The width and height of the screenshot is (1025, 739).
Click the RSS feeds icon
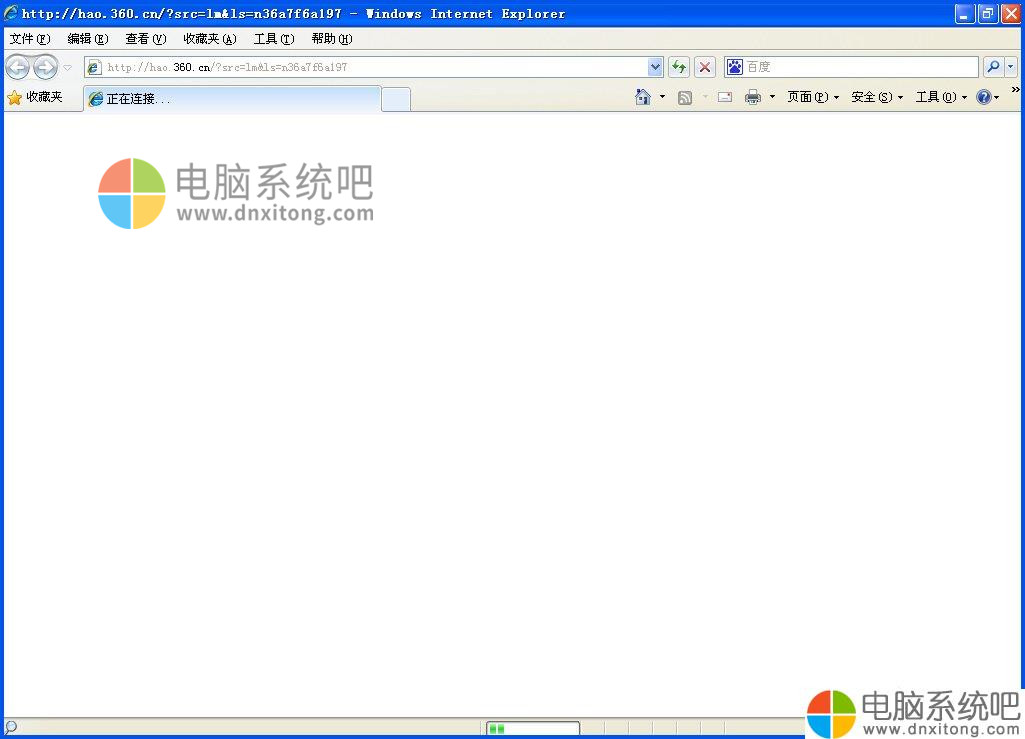point(685,97)
